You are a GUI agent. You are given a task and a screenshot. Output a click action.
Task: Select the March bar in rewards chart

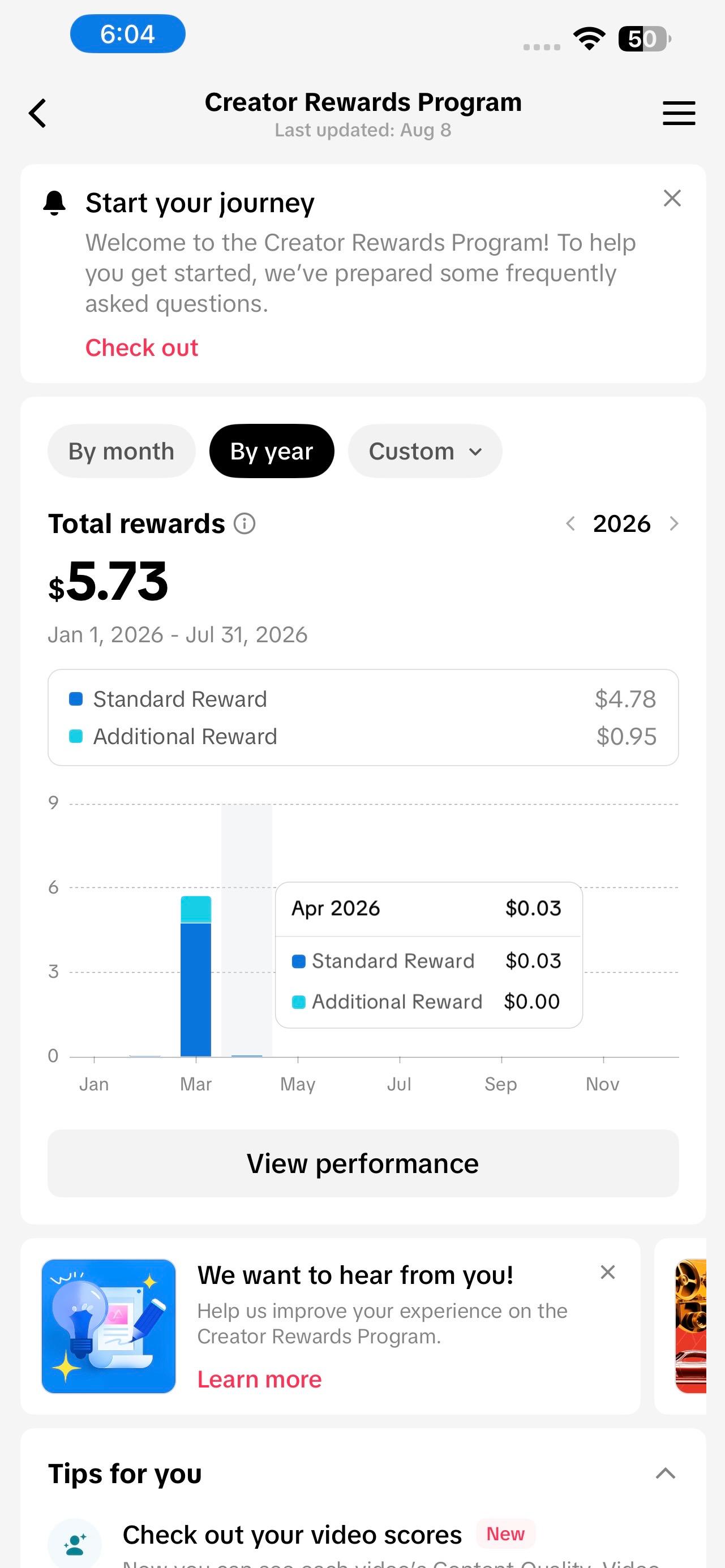pos(196,976)
